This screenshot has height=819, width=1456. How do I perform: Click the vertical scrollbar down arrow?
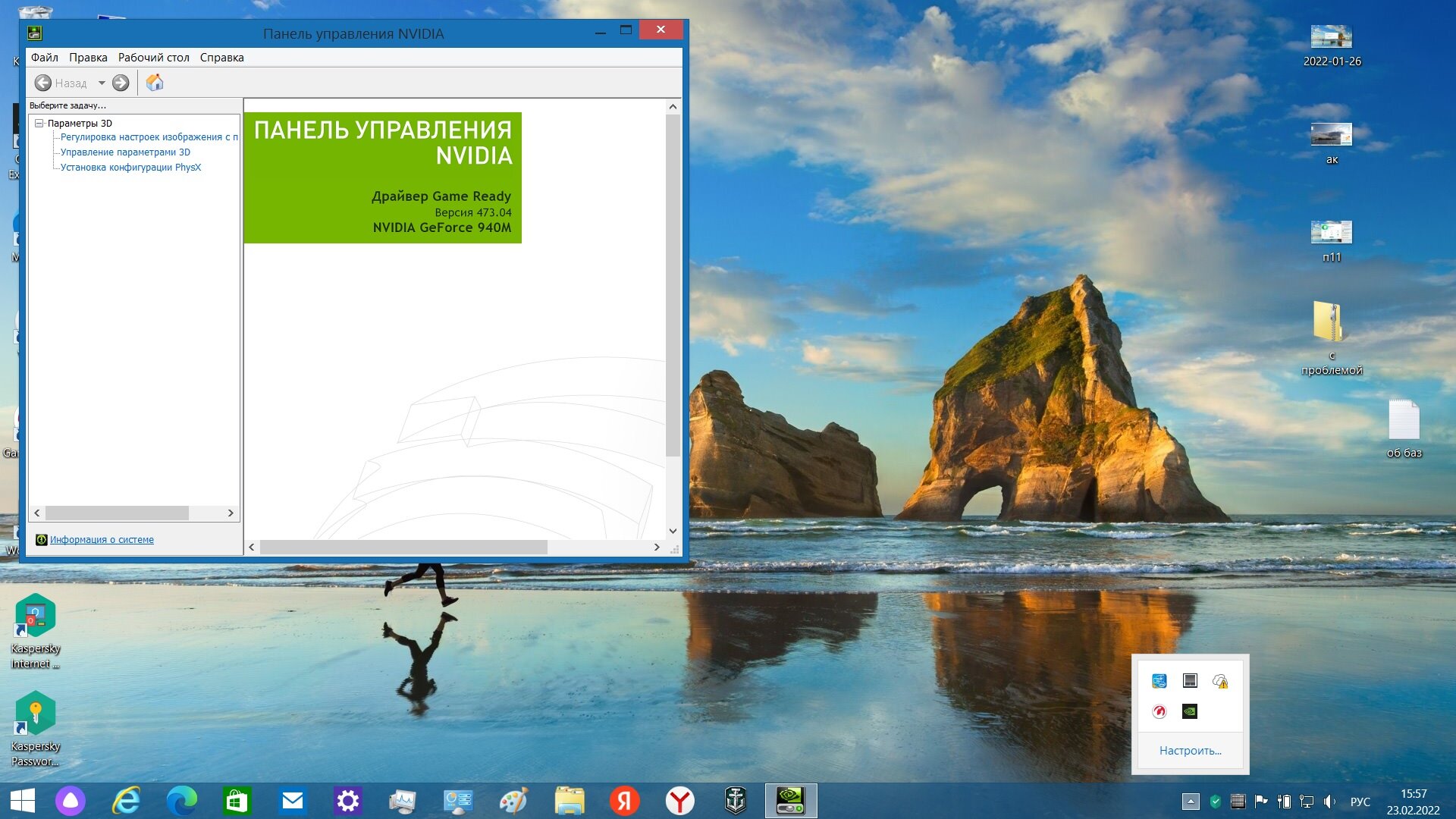pyautogui.click(x=673, y=531)
